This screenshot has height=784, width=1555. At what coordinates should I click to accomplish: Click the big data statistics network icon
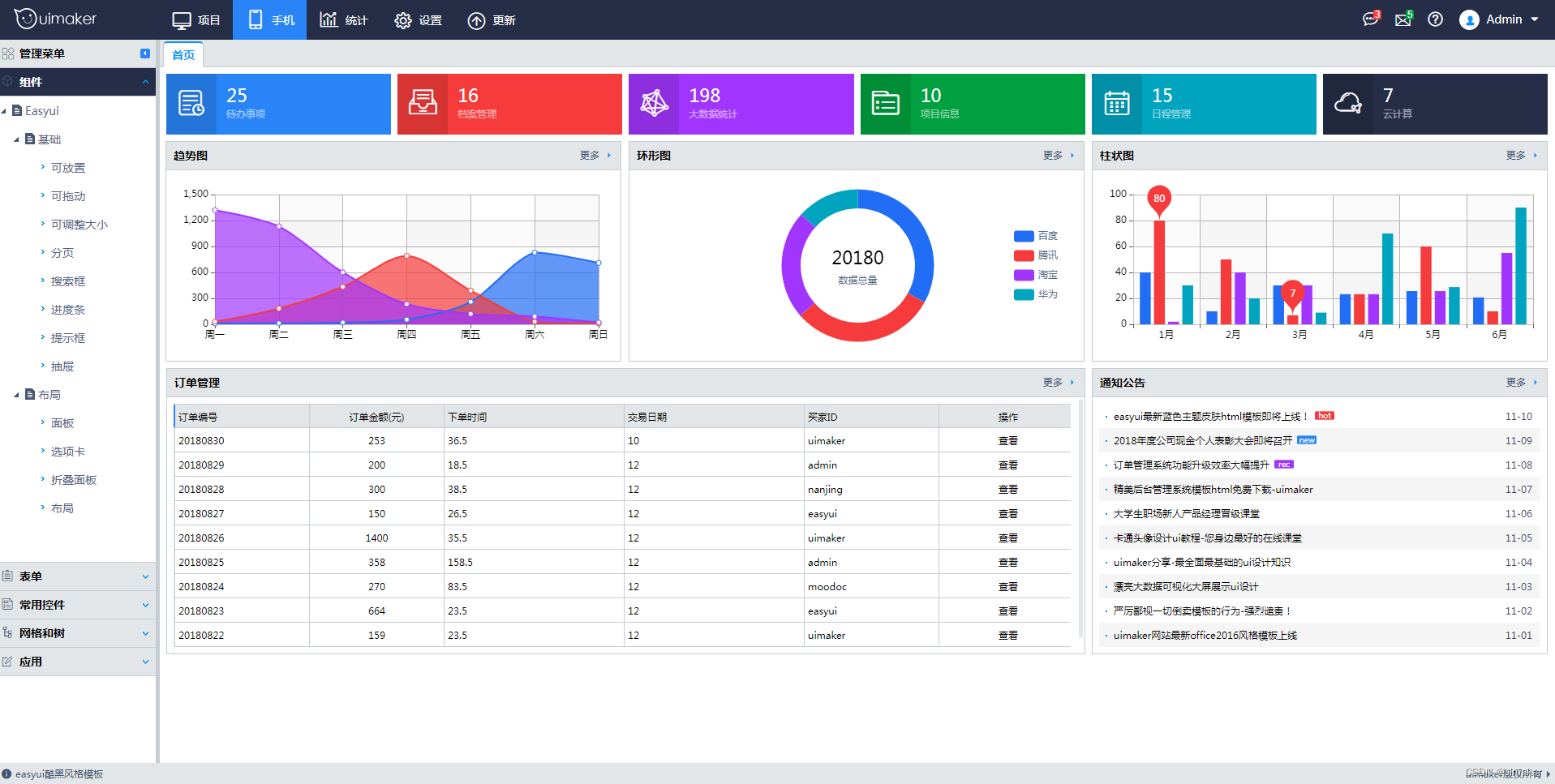tap(654, 104)
